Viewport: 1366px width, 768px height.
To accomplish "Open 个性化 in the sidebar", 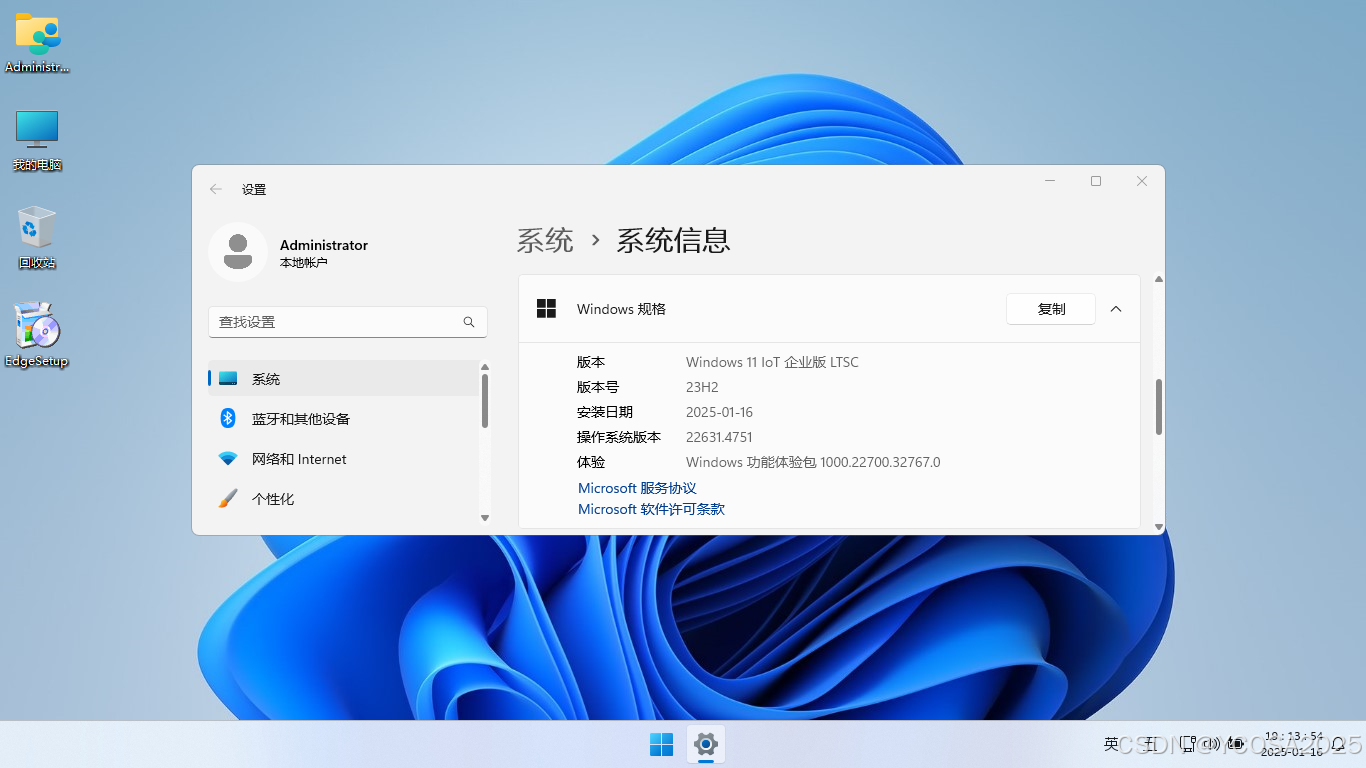I will coord(343,499).
